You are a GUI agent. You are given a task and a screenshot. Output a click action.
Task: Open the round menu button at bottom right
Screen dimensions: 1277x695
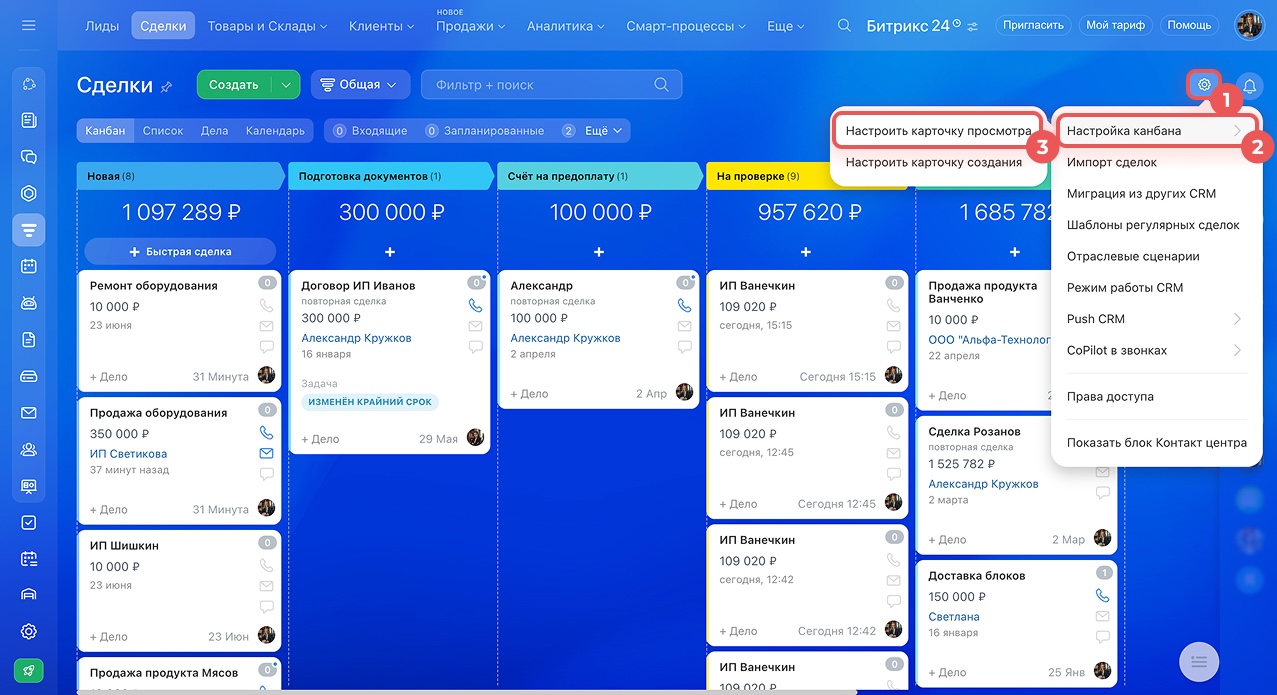1200,661
